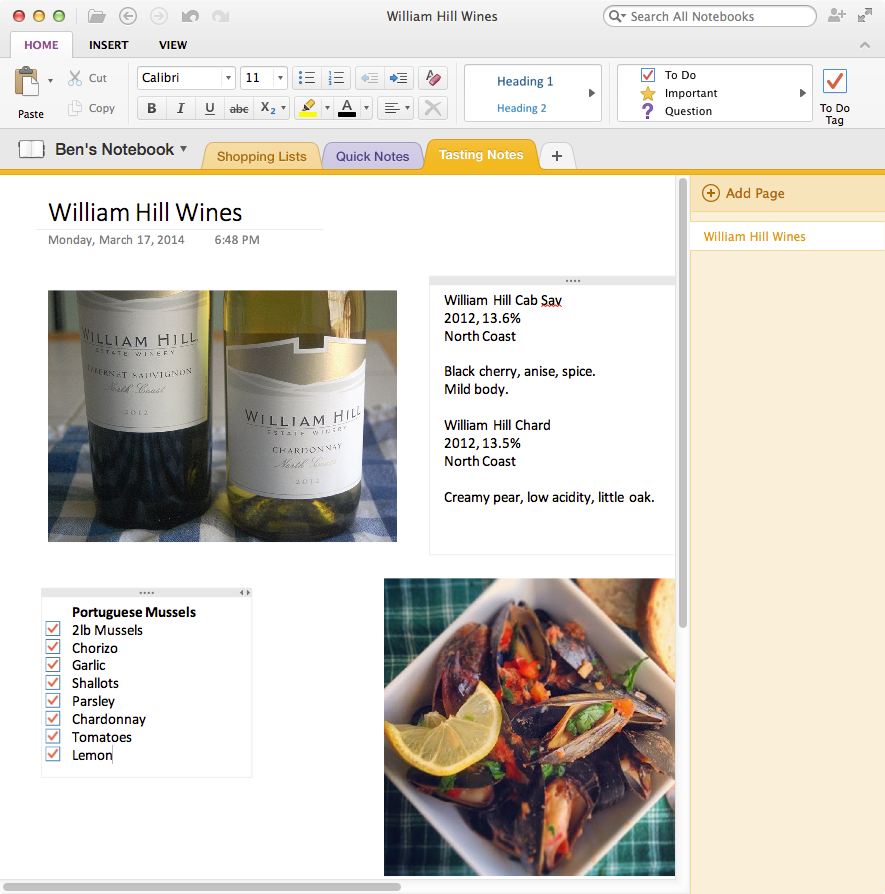
Task: Click the Paste clipboard icon
Action: [27, 81]
